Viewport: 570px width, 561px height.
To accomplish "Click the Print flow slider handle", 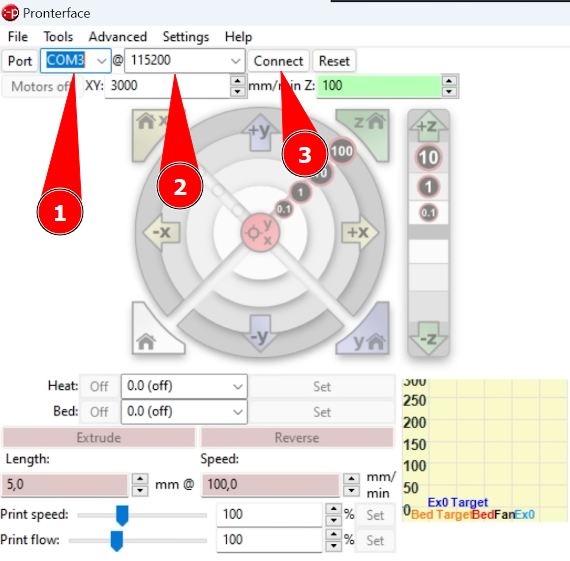I will 117,541.
